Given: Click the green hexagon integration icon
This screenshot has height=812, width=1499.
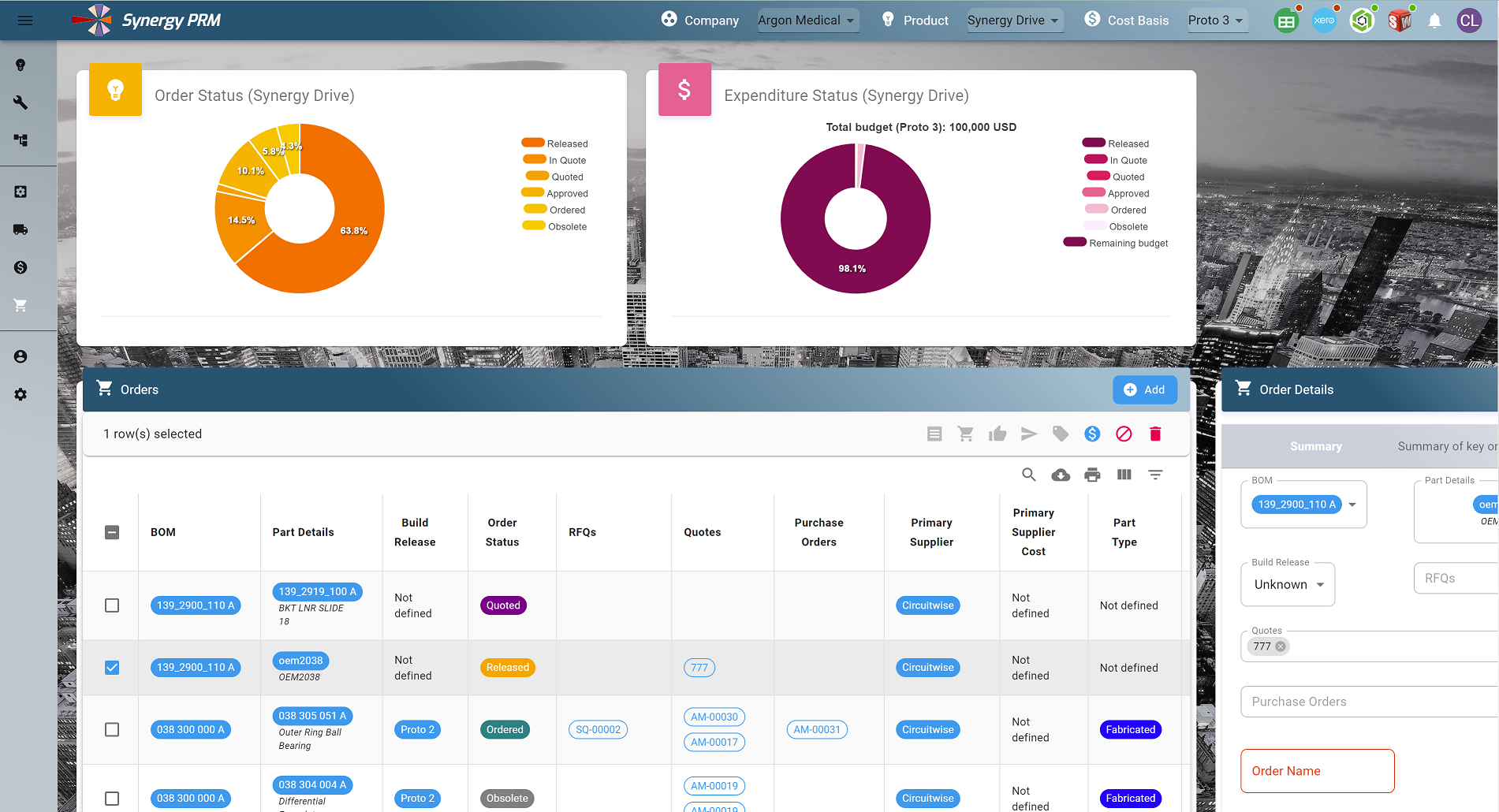Looking at the screenshot, I should tap(1362, 20).
